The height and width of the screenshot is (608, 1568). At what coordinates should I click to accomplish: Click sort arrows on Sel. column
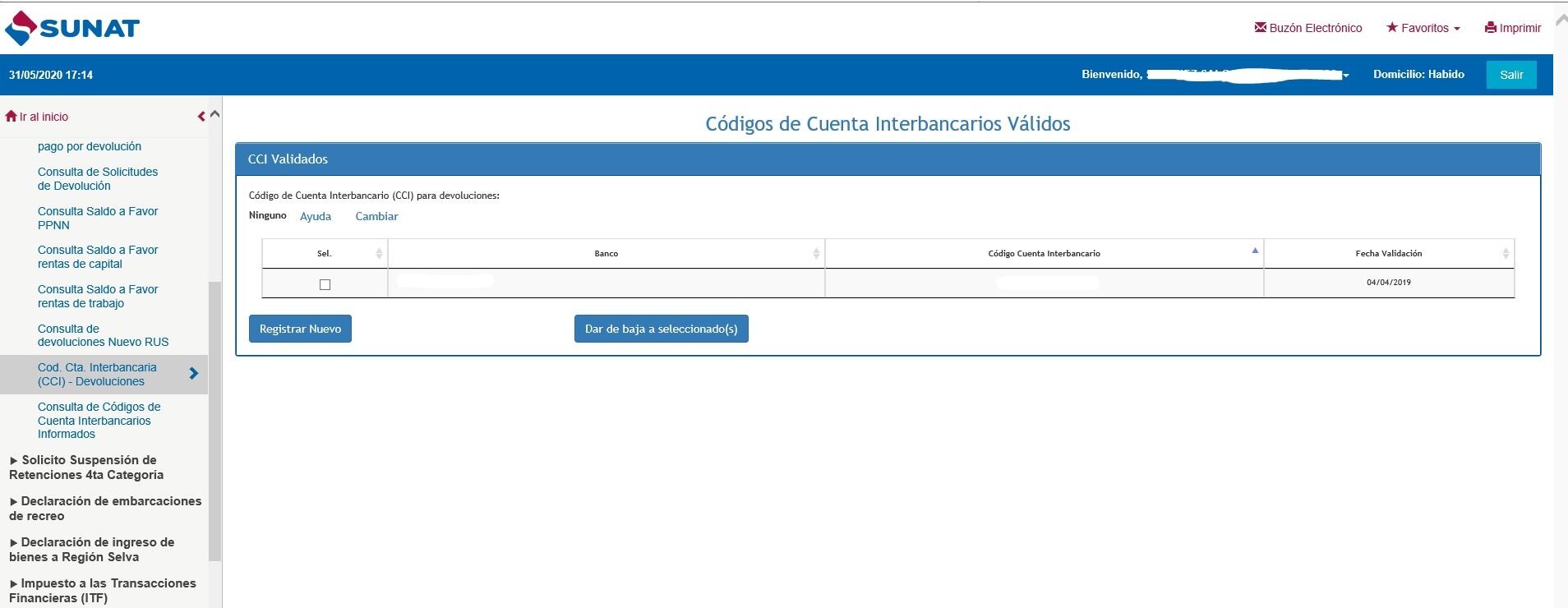pyautogui.click(x=379, y=254)
